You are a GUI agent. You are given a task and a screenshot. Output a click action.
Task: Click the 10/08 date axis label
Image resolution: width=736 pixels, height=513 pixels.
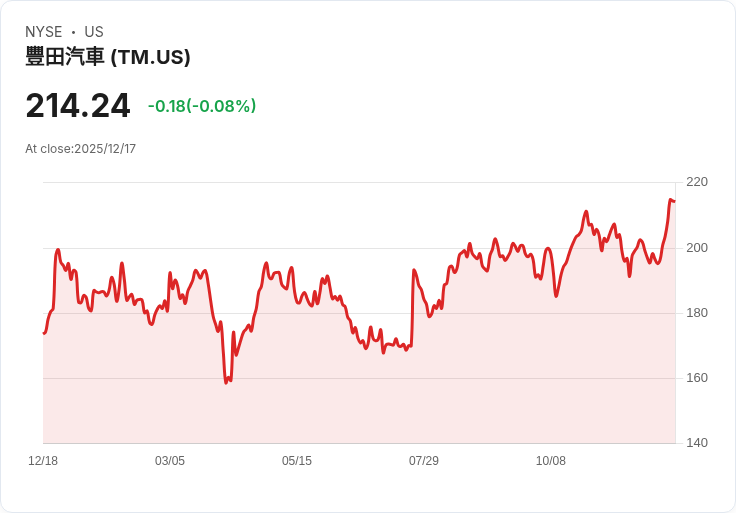tap(551, 461)
